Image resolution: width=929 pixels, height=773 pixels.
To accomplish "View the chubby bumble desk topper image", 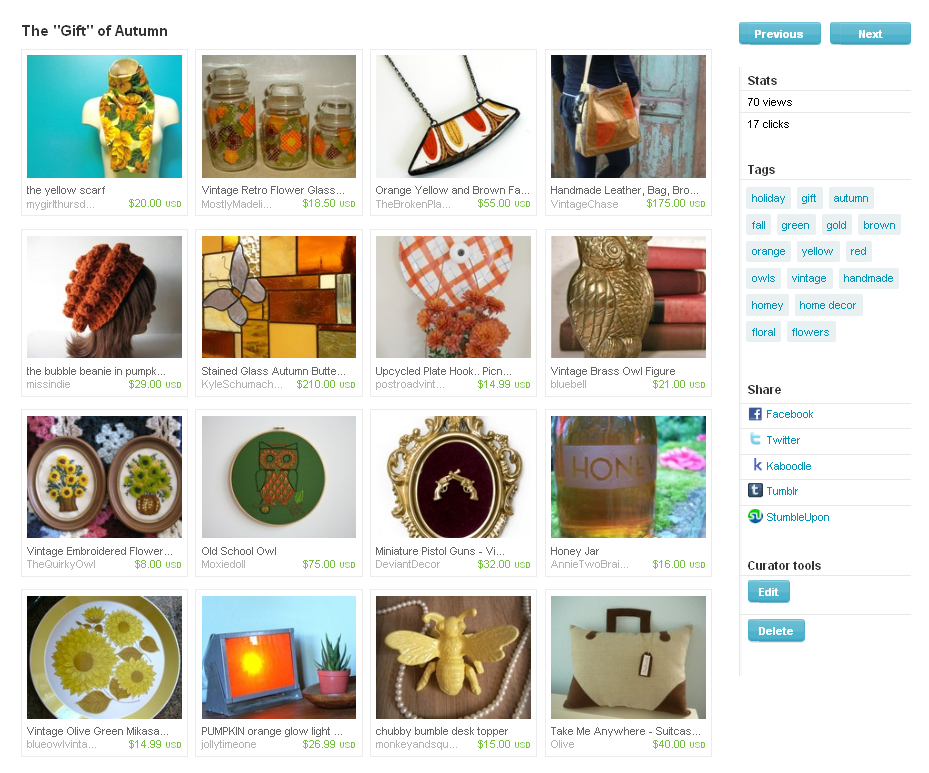I will (453, 657).
